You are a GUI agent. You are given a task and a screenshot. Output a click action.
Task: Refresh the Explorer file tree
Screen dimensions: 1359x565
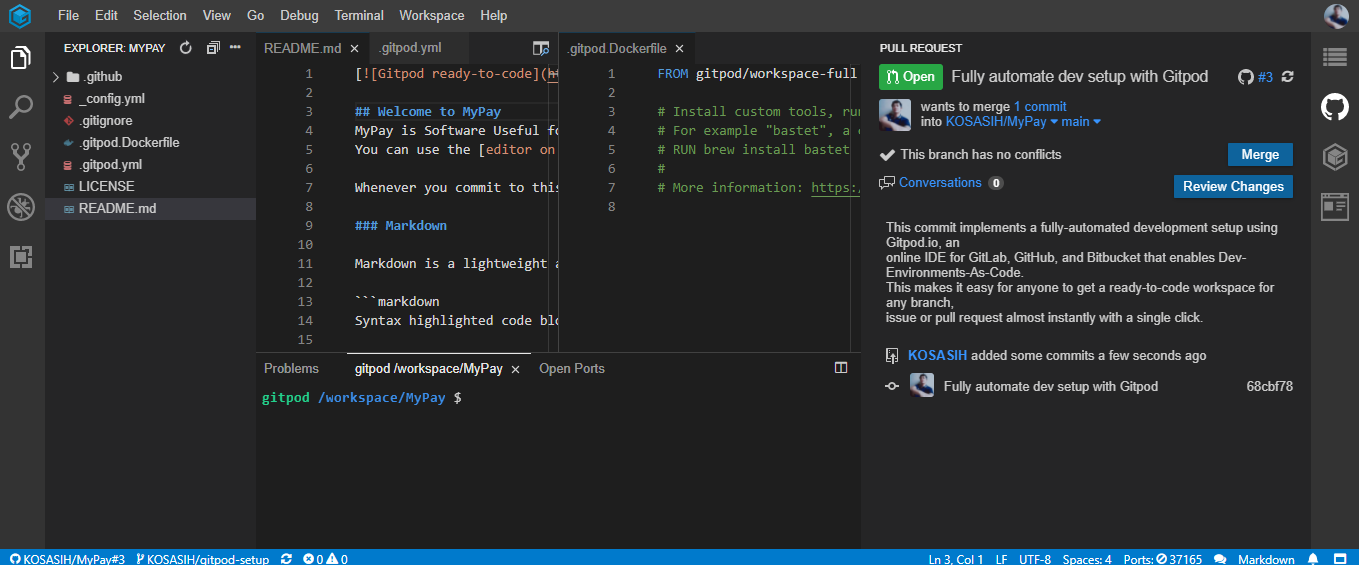click(186, 47)
